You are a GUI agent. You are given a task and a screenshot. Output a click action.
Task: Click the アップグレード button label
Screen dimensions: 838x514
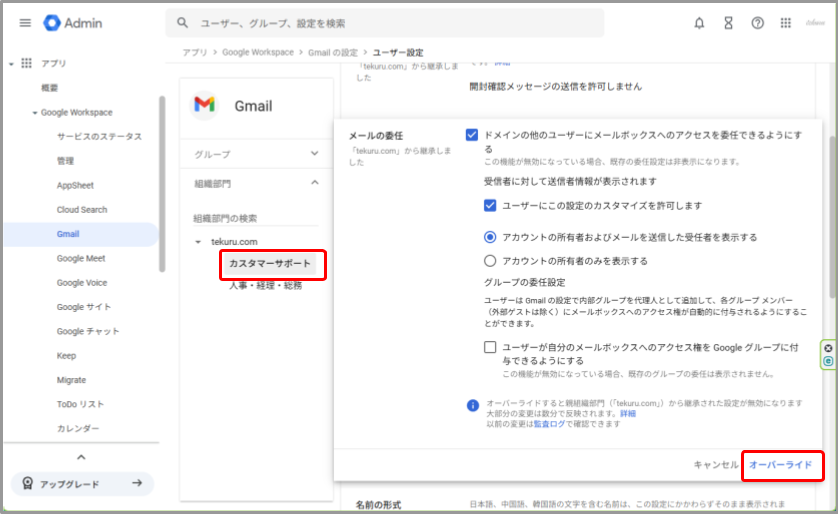(x=69, y=484)
